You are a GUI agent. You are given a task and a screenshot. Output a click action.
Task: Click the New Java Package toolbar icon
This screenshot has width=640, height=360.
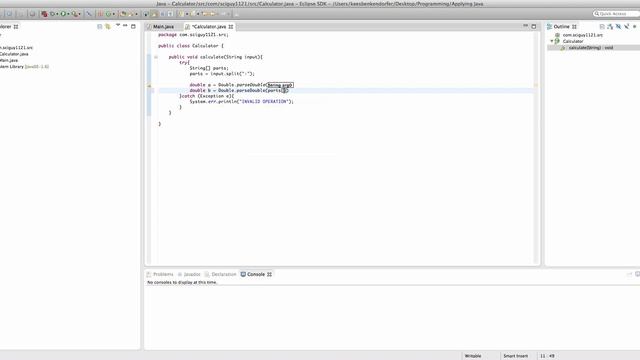[100, 14]
